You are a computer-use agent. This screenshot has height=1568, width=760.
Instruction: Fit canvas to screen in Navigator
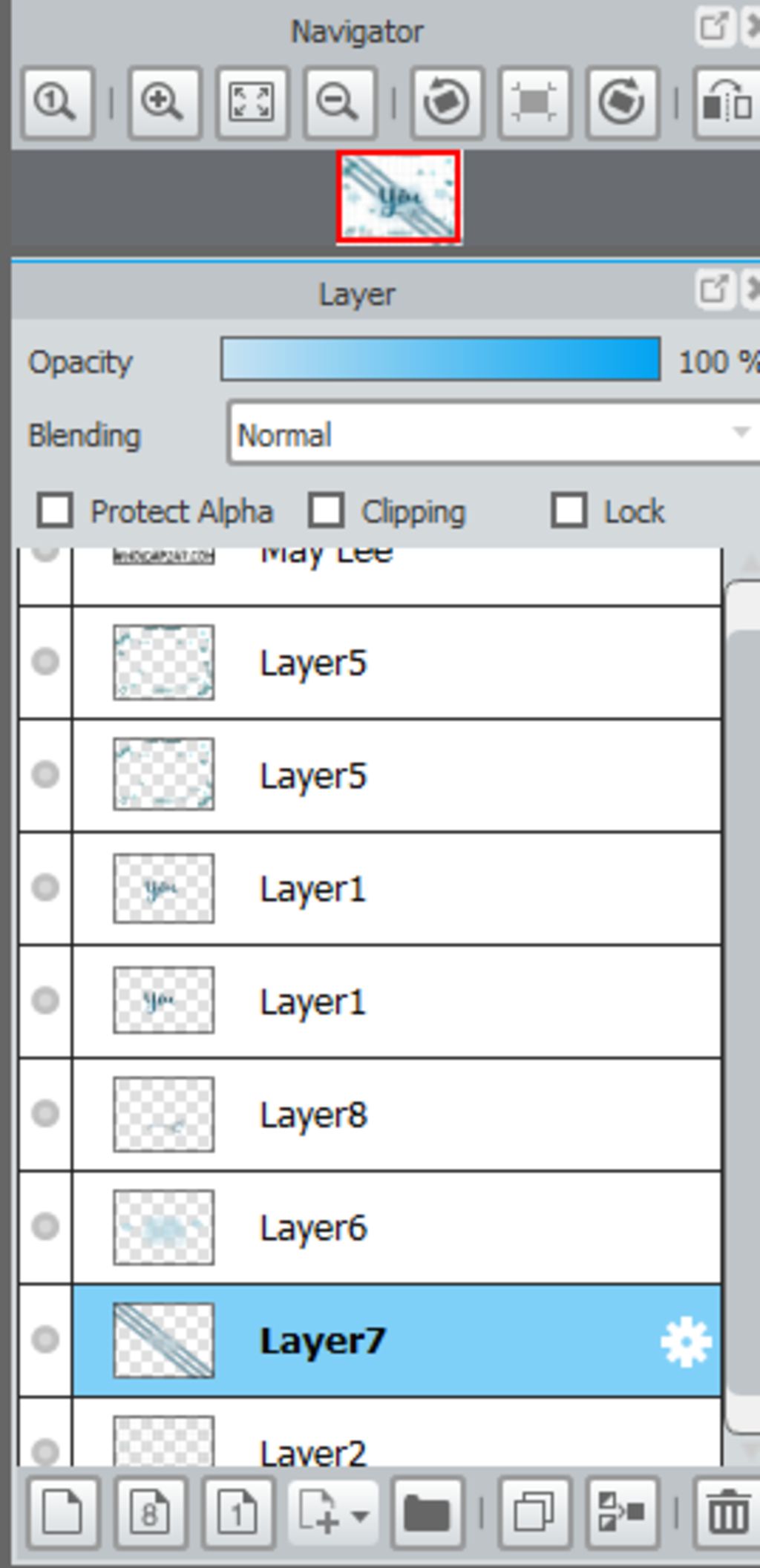[252, 102]
